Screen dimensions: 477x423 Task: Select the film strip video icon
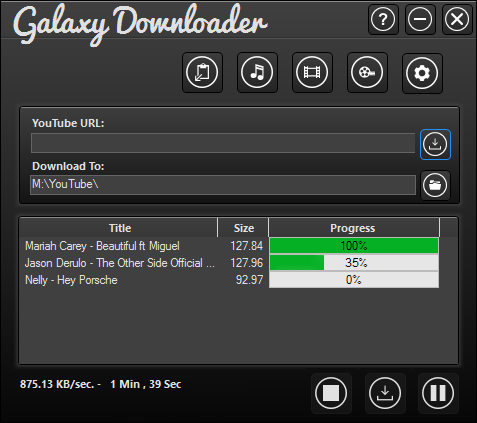coord(312,72)
